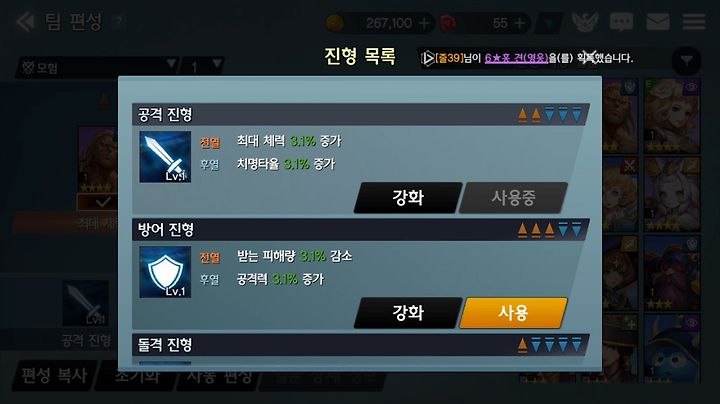Click the 공격 진형 sword icon
The image size is (720, 404).
pos(165,157)
